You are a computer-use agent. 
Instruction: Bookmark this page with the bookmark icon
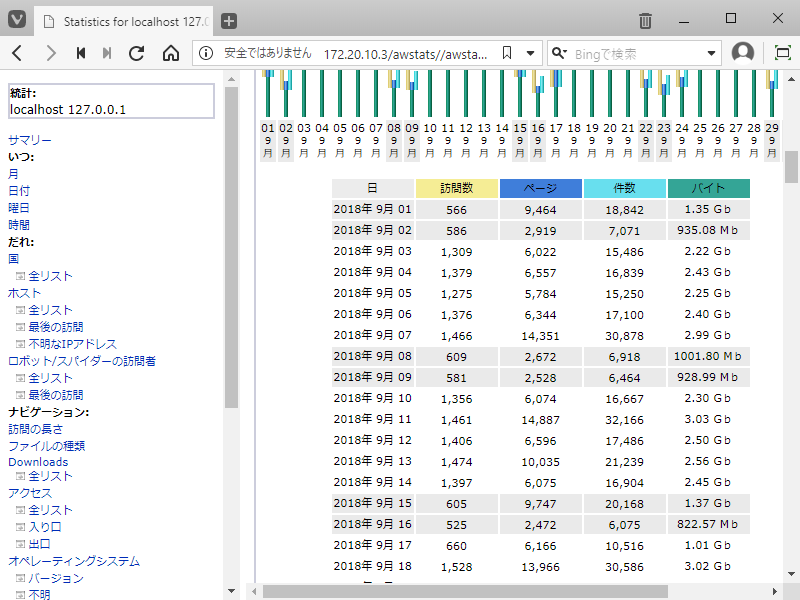point(507,53)
